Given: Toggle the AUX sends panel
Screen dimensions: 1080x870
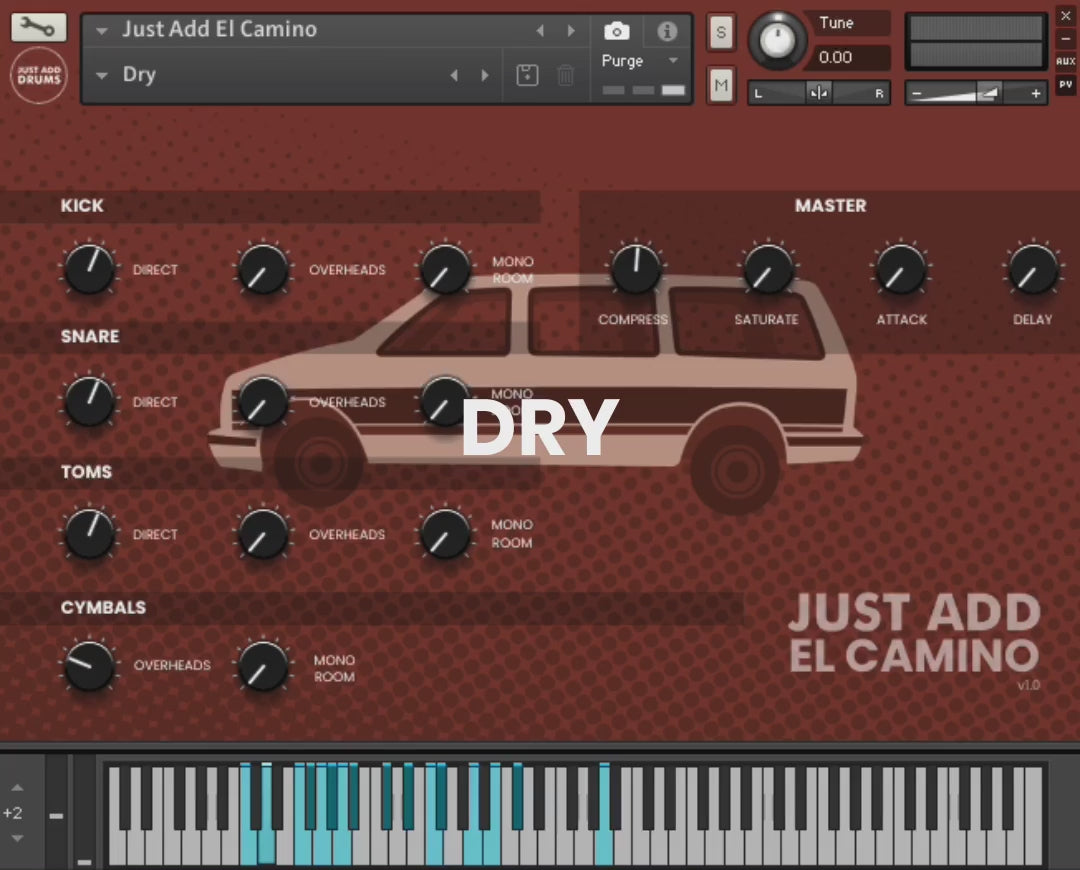Looking at the screenshot, I should click(x=1066, y=61).
